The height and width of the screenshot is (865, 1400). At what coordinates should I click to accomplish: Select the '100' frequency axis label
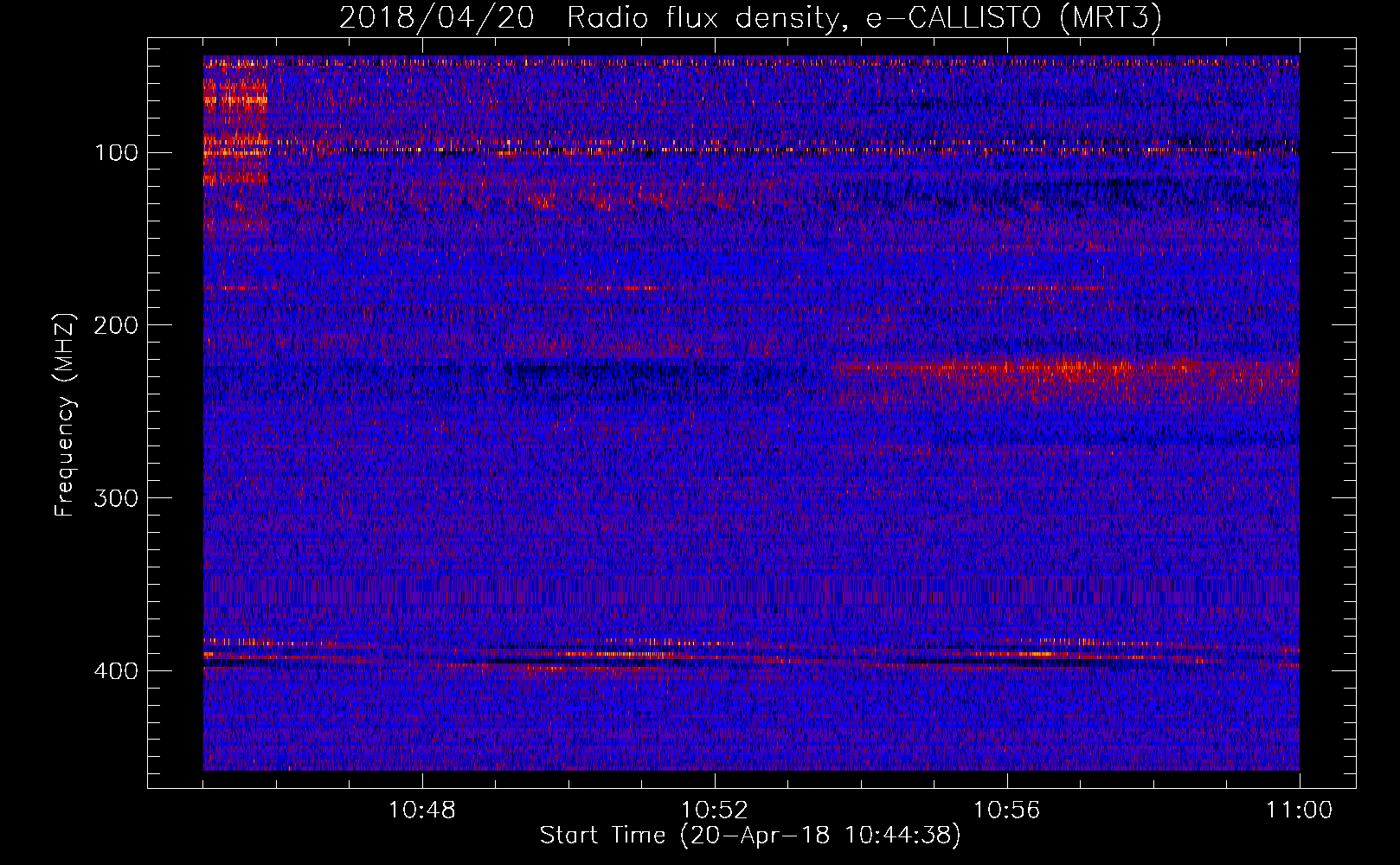116,153
